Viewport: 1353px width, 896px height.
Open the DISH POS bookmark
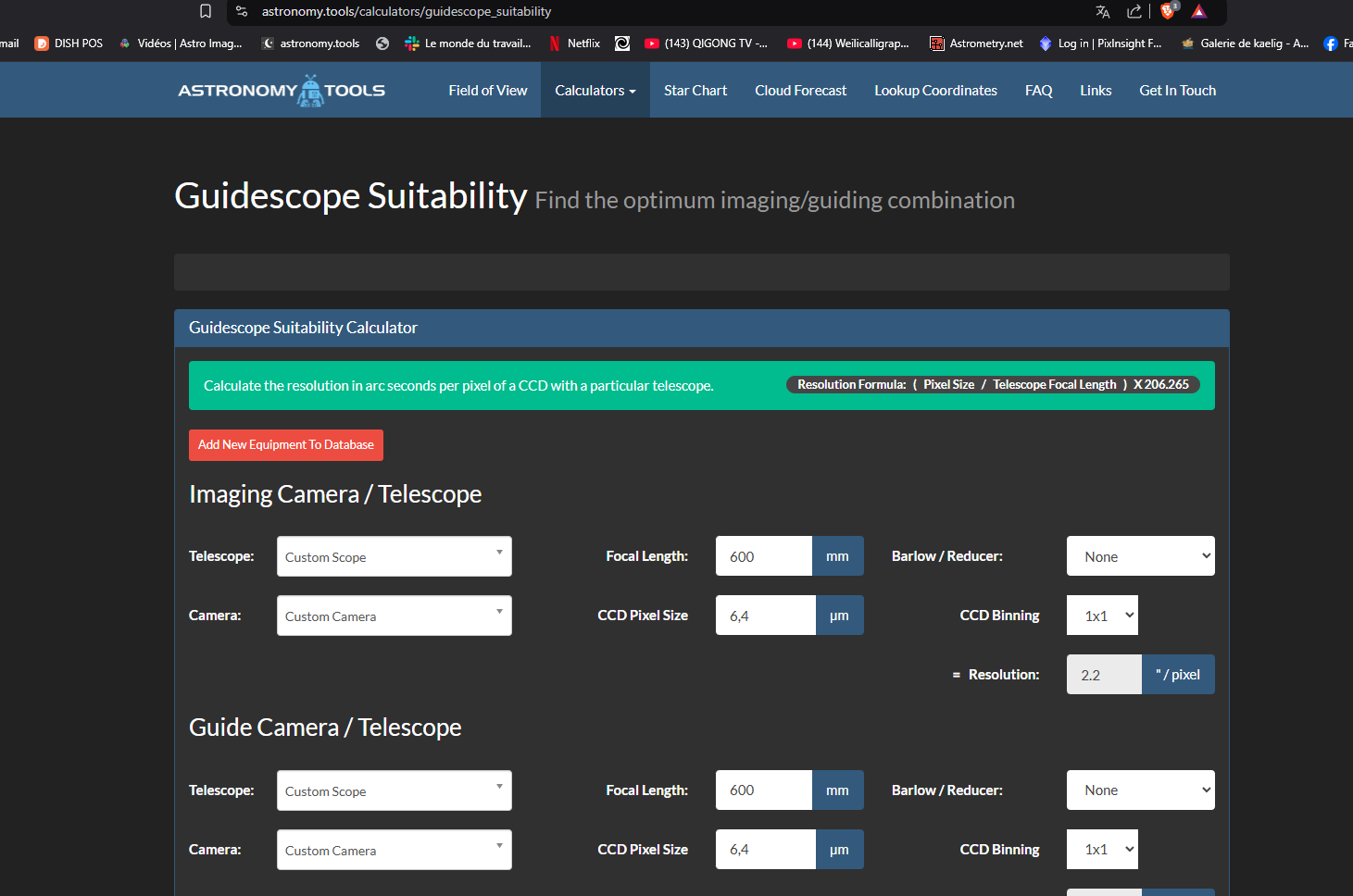[x=69, y=44]
